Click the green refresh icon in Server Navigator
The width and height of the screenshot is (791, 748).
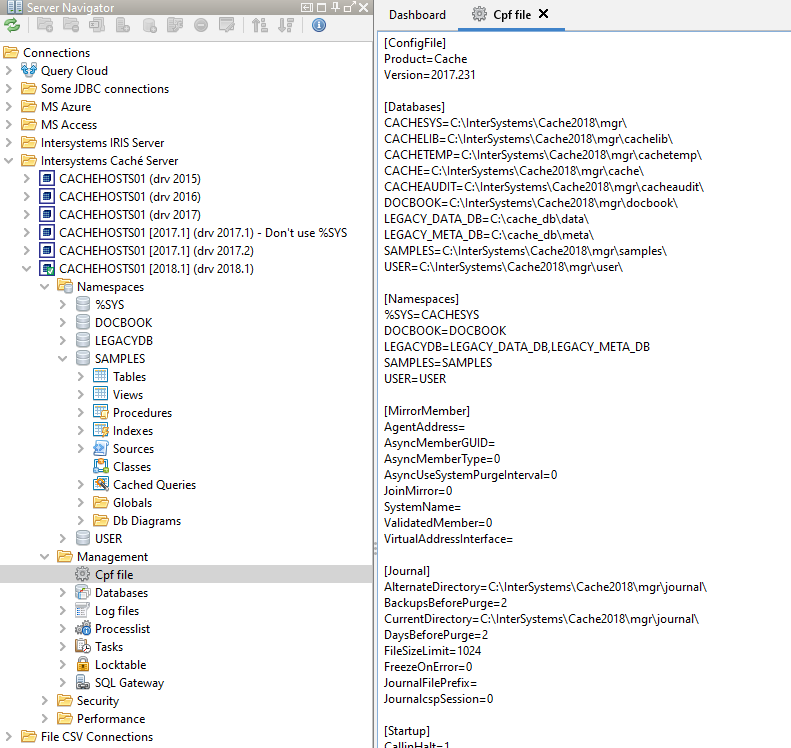click(12, 26)
